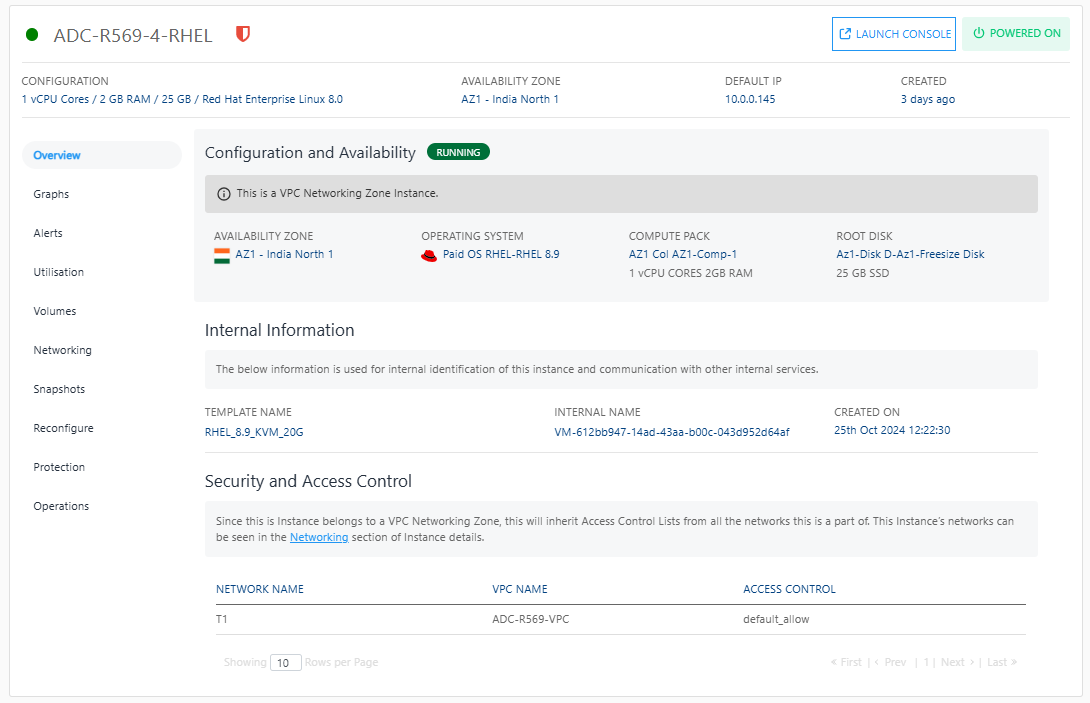Click the info icon in the VPC Networking Zone notice
Image resolution: width=1090 pixels, height=703 pixels.
[222, 193]
